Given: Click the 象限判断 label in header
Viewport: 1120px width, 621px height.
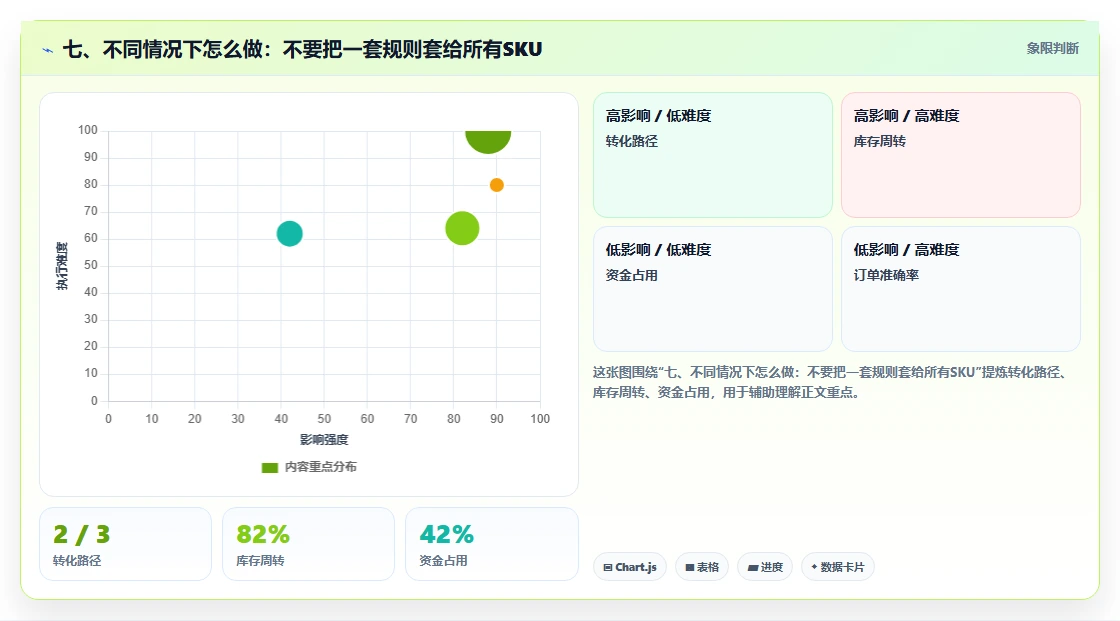Looking at the screenshot, I should click(x=1052, y=49).
